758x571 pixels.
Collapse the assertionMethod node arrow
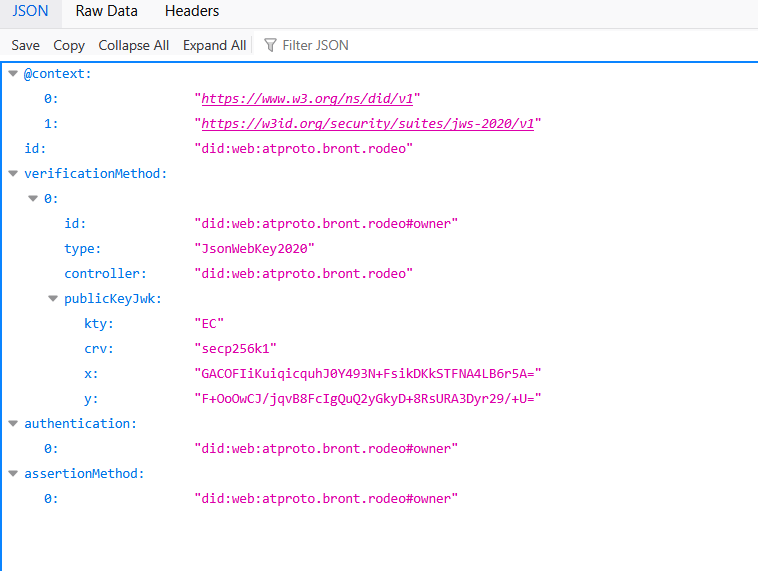point(12,474)
